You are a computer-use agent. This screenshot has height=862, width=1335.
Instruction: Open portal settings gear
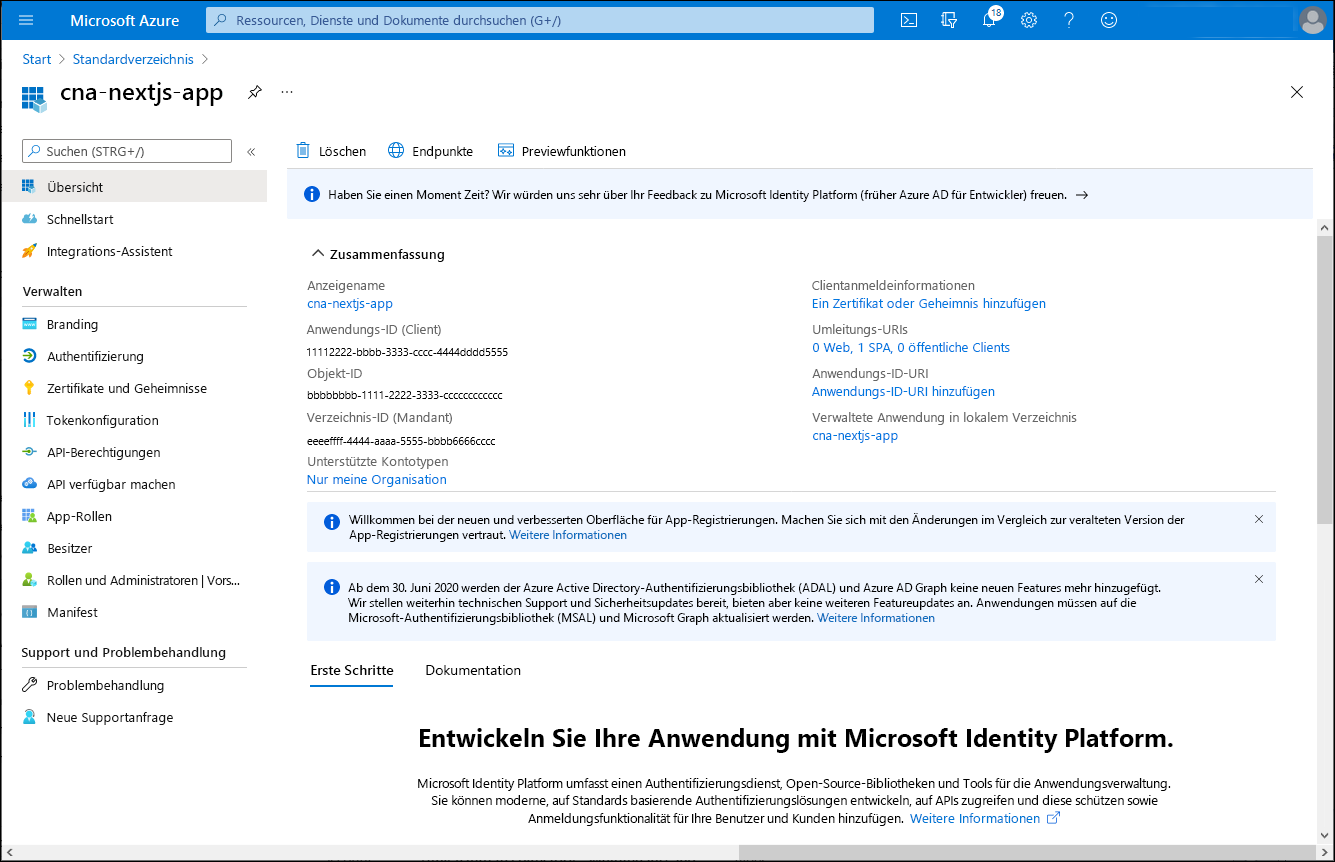1029,20
